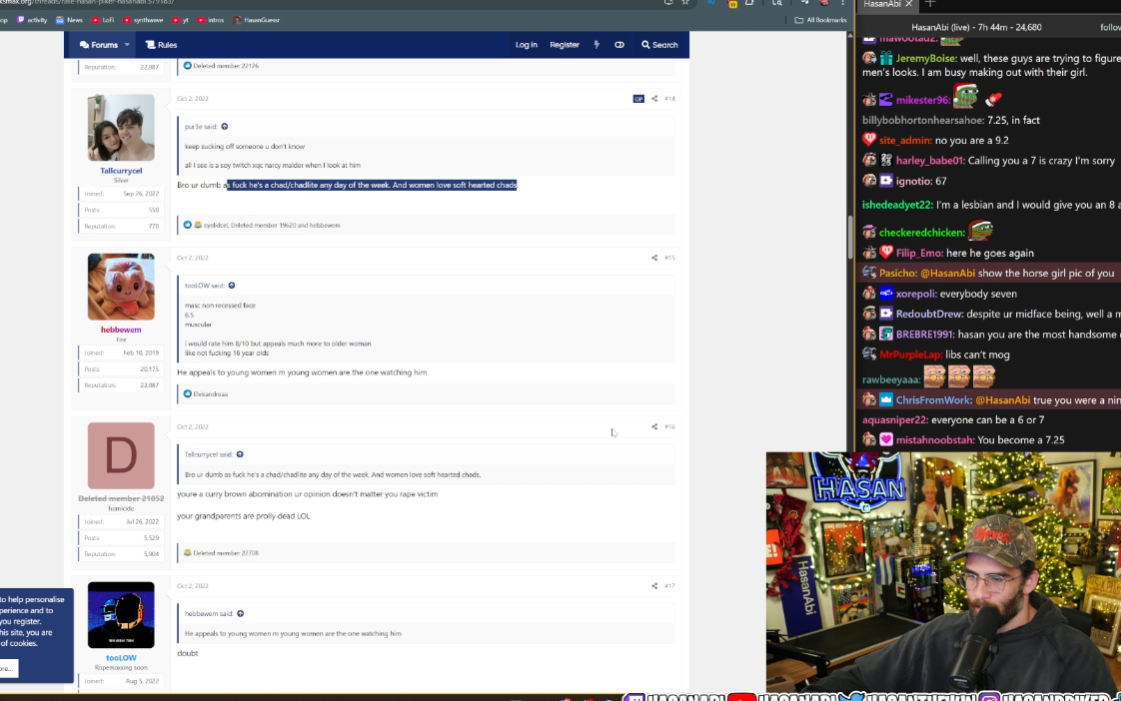Screen dimensions: 1121x701
Task: Click share icon on post #16
Action: coord(654,427)
